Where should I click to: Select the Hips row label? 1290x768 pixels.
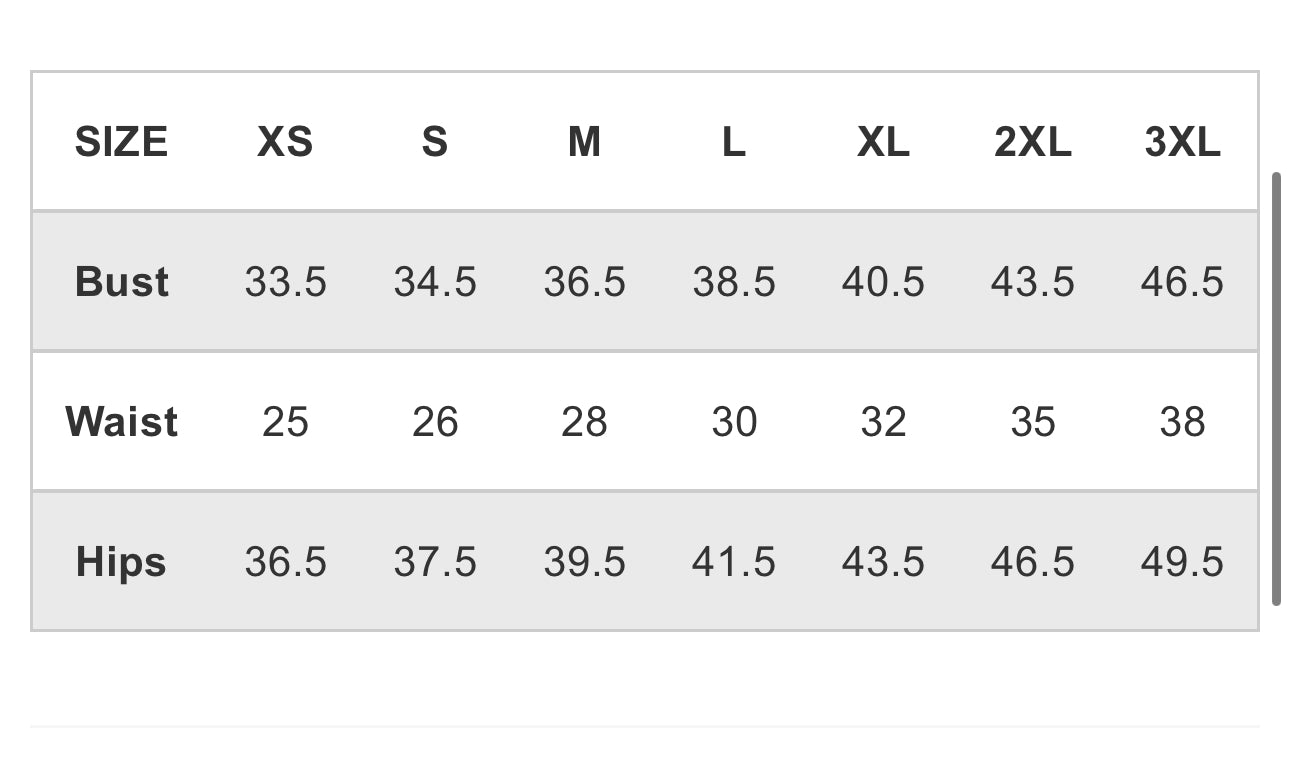(x=121, y=562)
